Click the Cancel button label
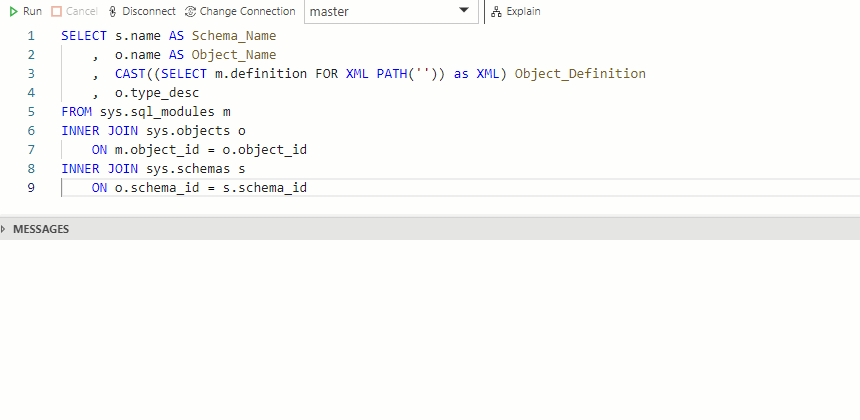The height and width of the screenshot is (420, 860). point(82,12)
